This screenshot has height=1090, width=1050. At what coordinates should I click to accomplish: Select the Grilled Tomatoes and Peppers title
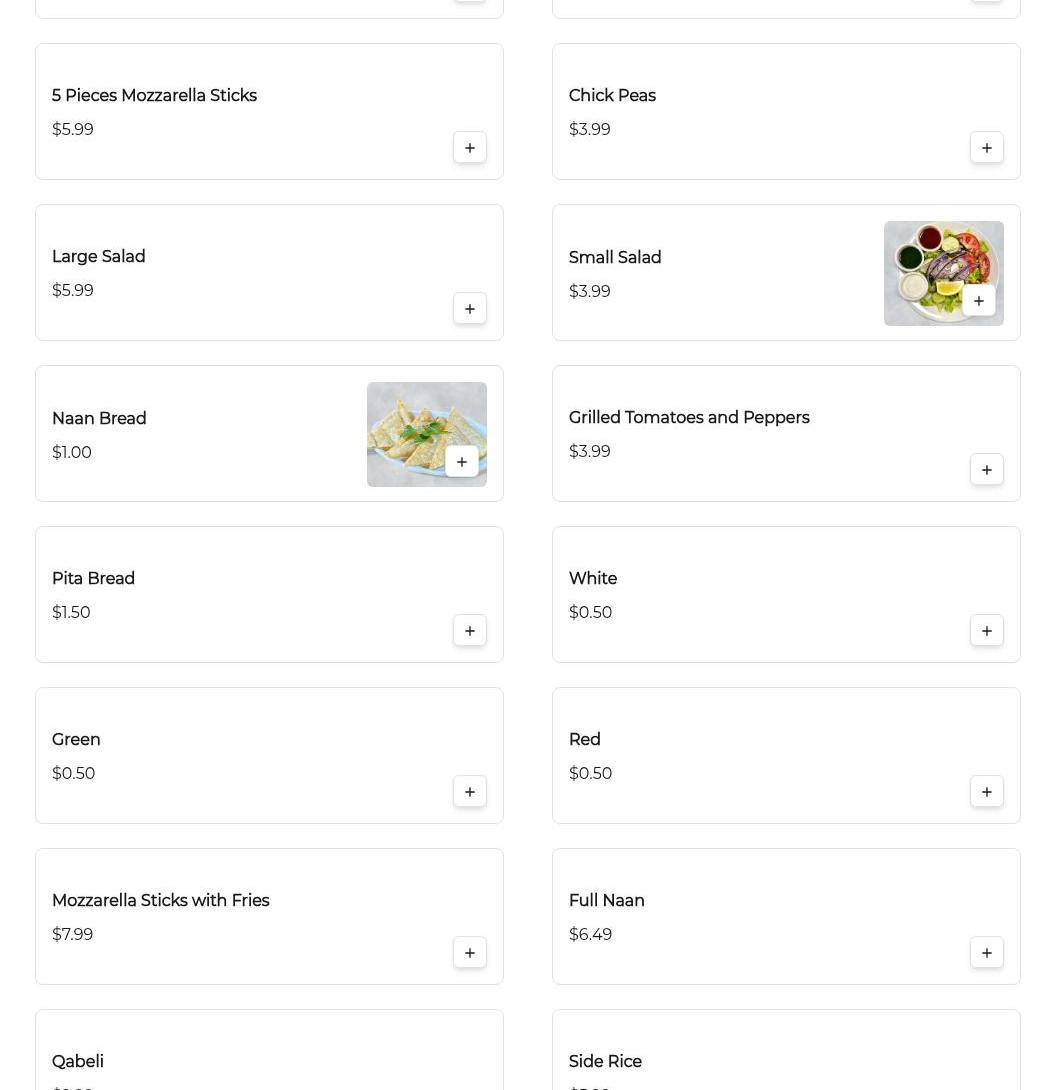point(688,418)
